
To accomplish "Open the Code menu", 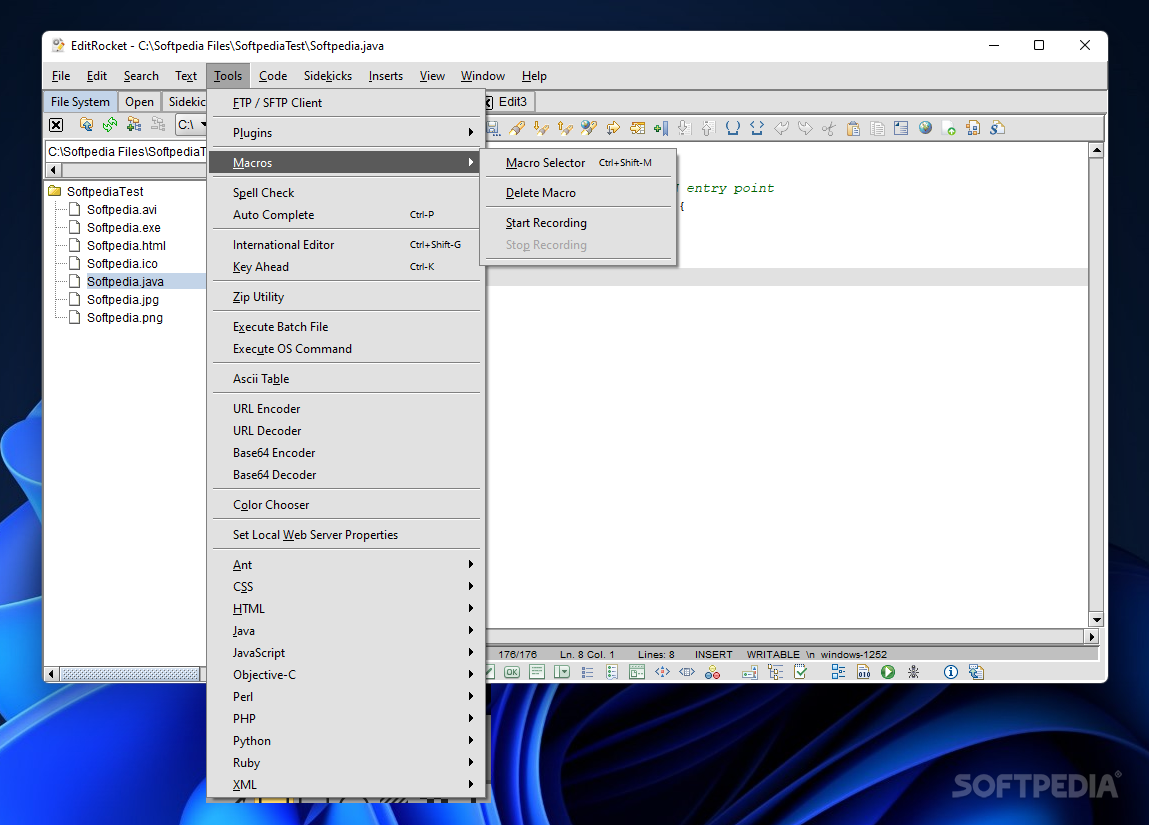I will [x=273, y=76].
